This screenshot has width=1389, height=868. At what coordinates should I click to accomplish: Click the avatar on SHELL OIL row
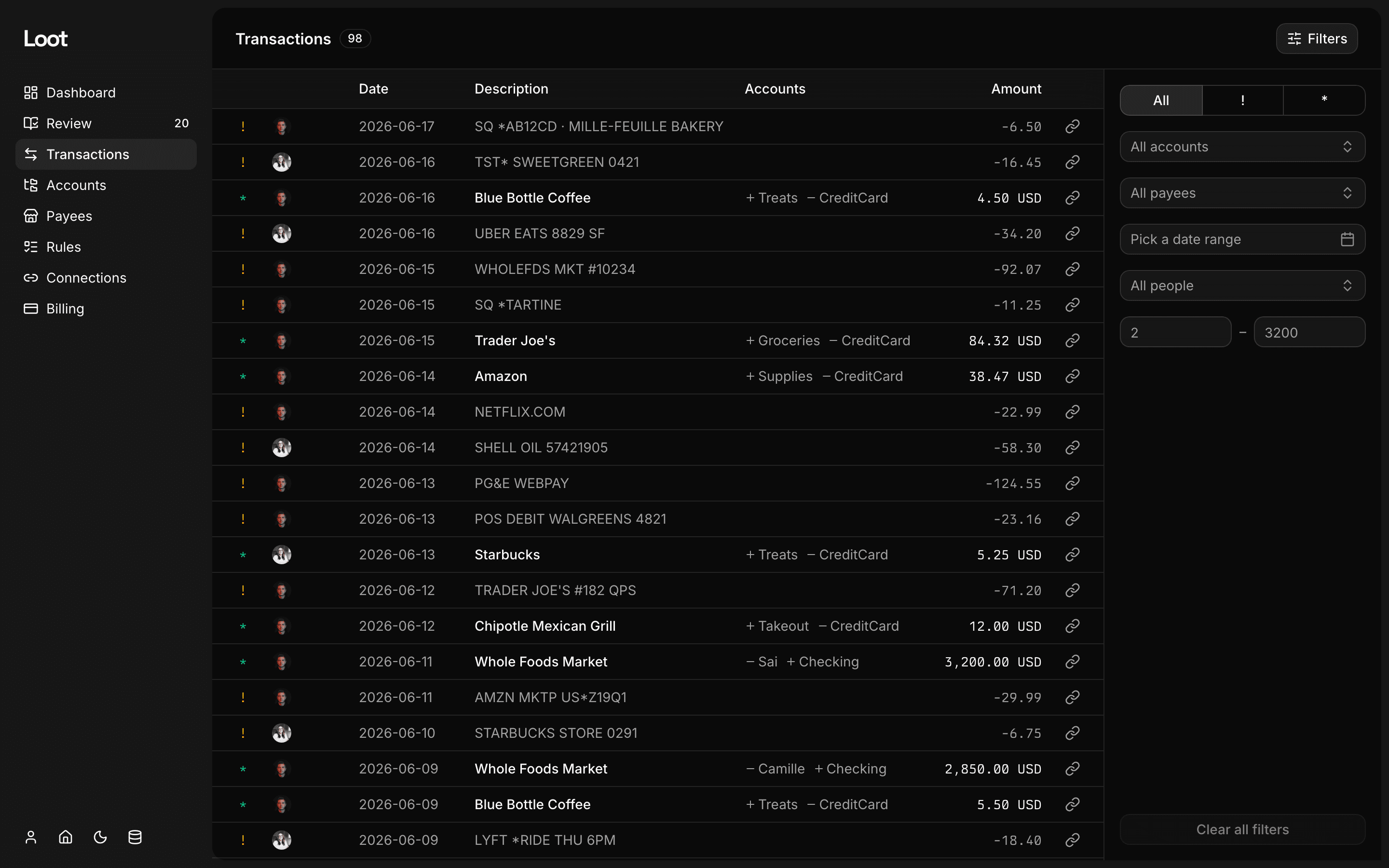pyautogui.click(x=281, y=447)
